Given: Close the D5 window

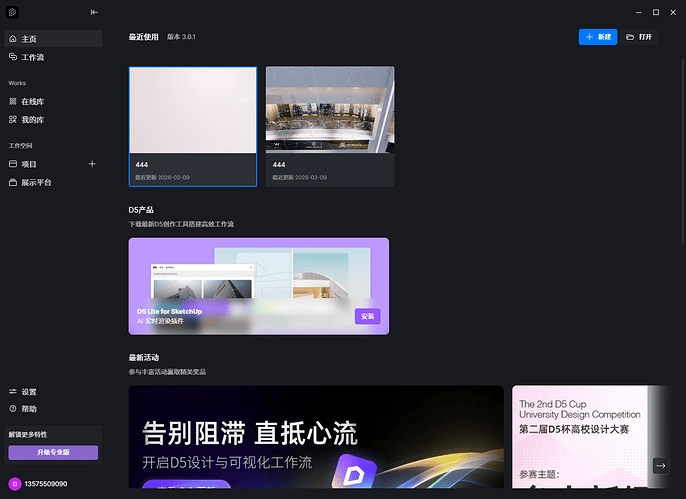Looking at the screenshot, I should pos(673,12).
